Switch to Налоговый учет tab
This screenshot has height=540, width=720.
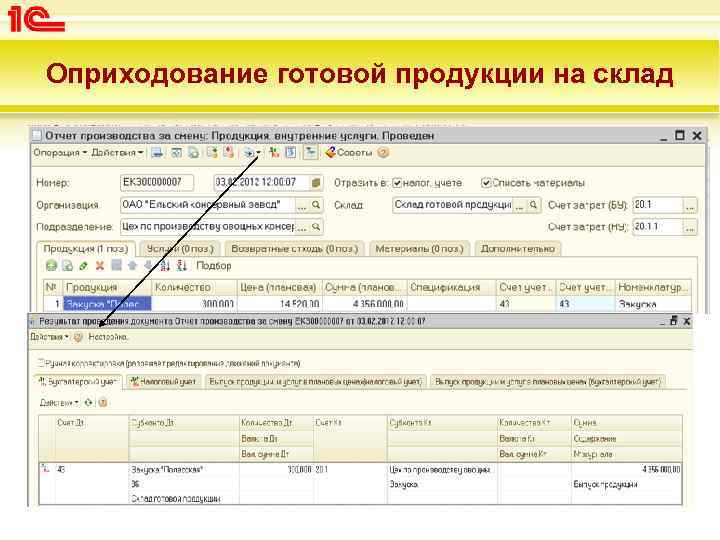click(x=164, y=382)
